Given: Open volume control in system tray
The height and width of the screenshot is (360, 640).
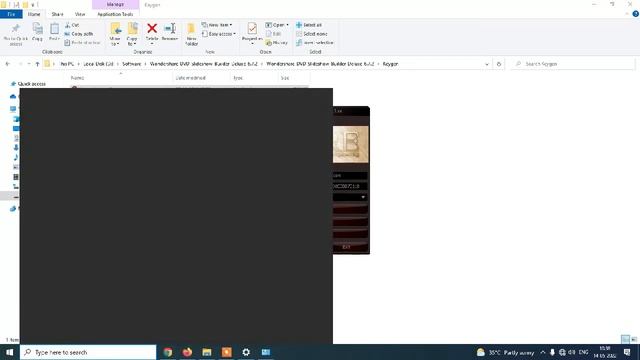Looking at the screenshot, I should [571, 352].
